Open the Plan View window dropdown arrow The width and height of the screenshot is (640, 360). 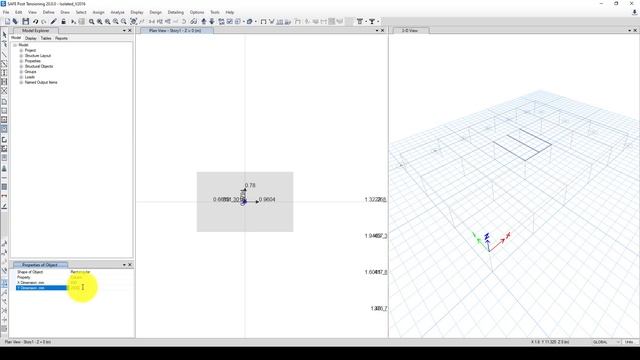[377, 31]
